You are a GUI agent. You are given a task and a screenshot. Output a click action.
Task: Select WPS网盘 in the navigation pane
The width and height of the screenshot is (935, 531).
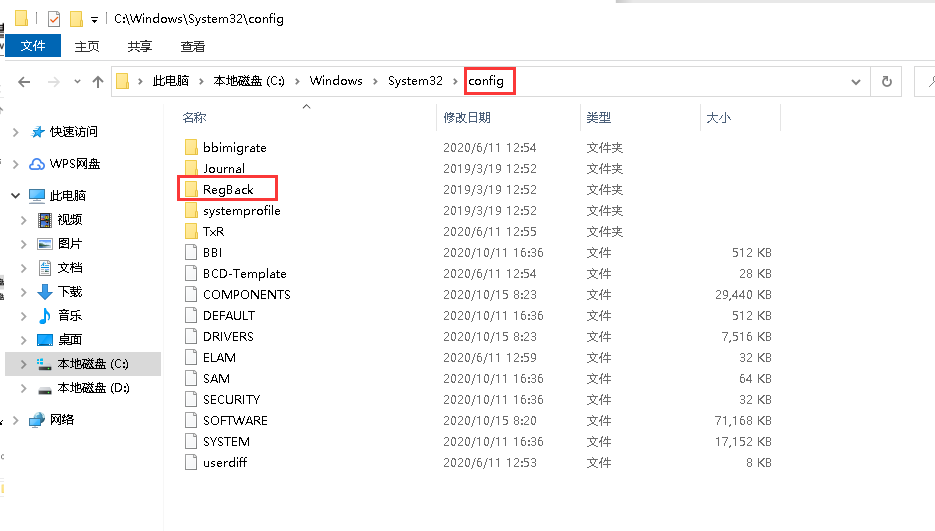75,163
